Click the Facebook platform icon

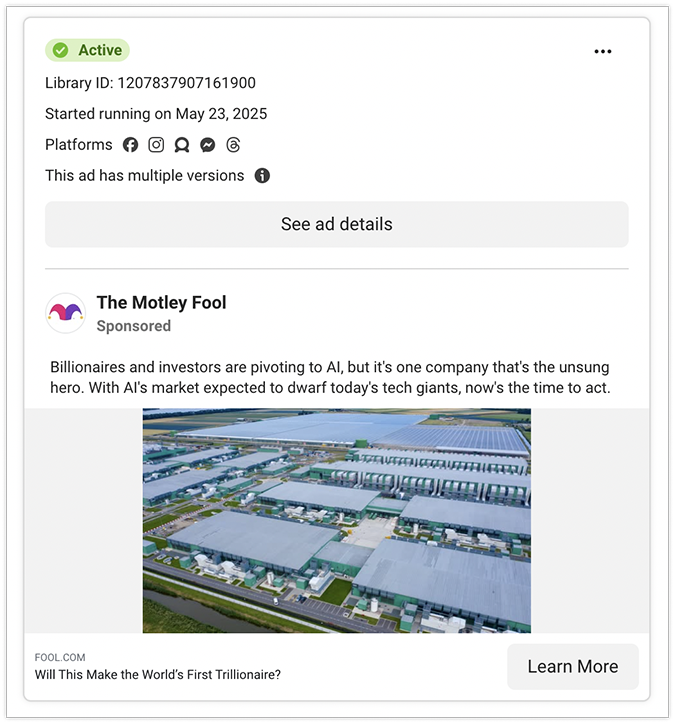pos(130,145)
